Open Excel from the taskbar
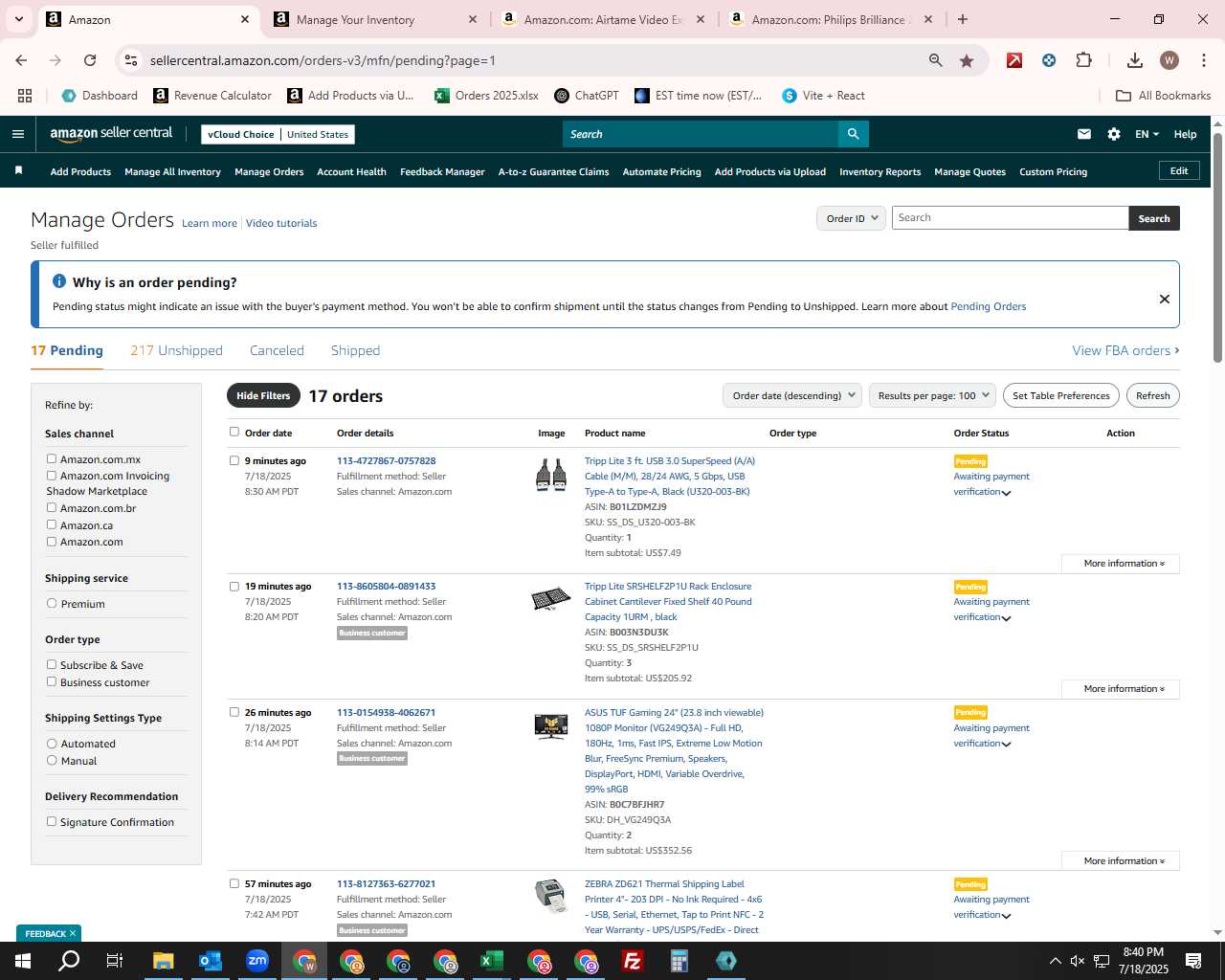This screenshot has height=980, width=1225. pos(491,961)
